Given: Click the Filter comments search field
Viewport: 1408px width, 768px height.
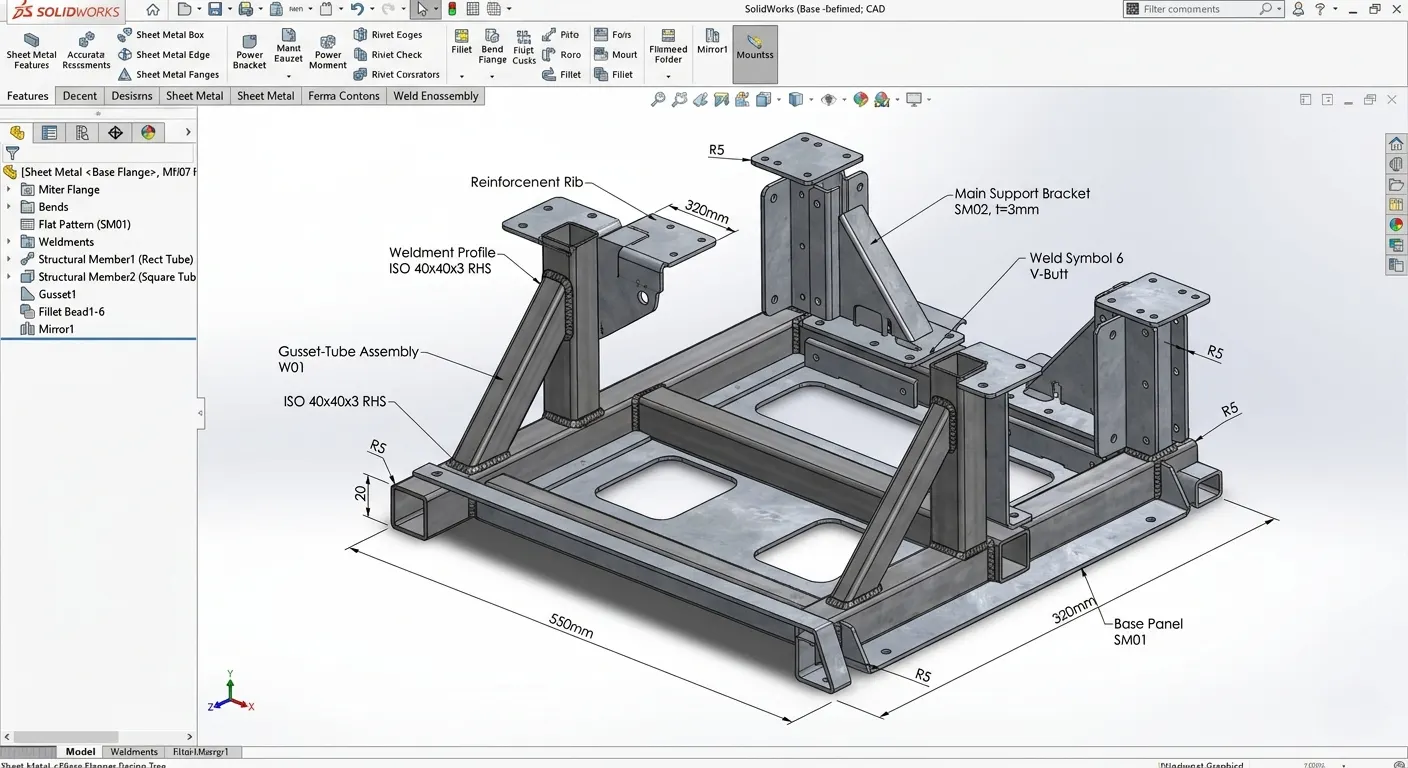Looking at the screenshot, I should (x=1203, y=9).
